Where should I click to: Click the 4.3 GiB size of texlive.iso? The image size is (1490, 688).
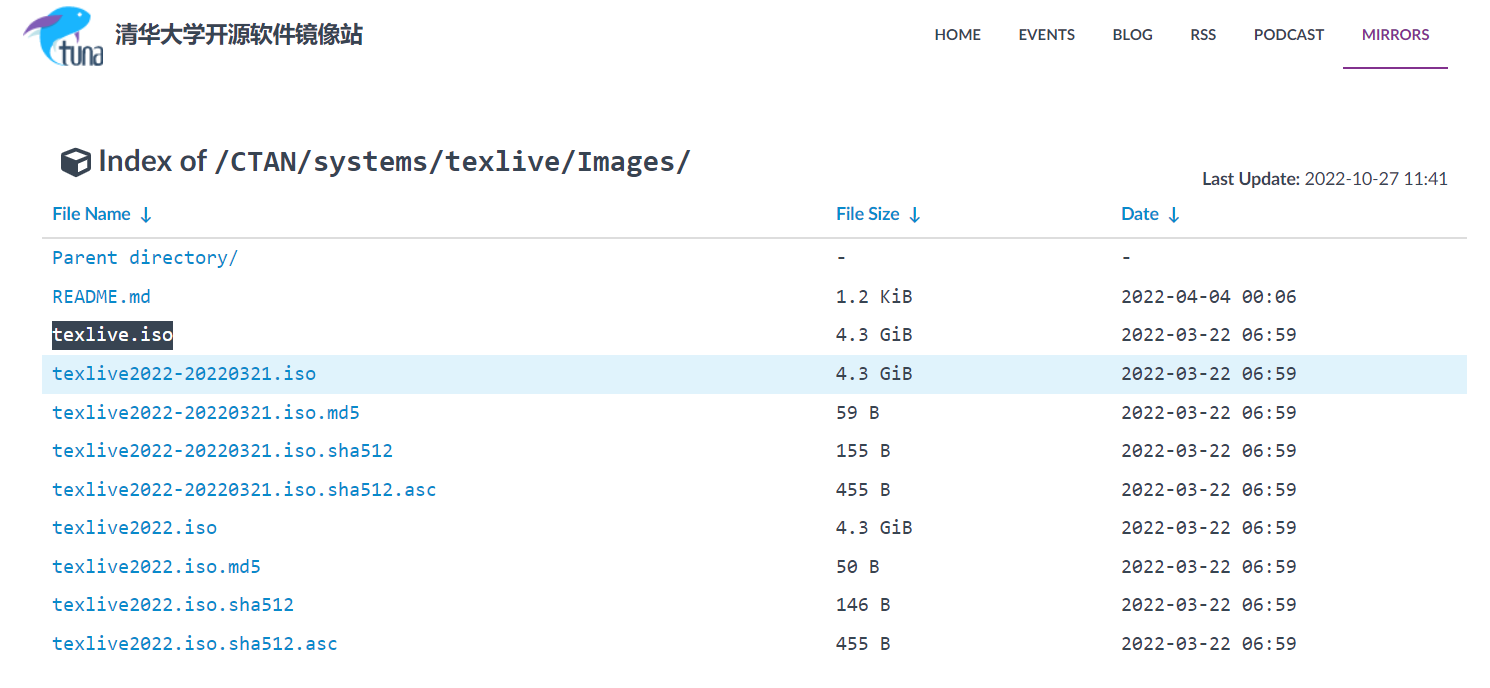click(x=874, y=335)
